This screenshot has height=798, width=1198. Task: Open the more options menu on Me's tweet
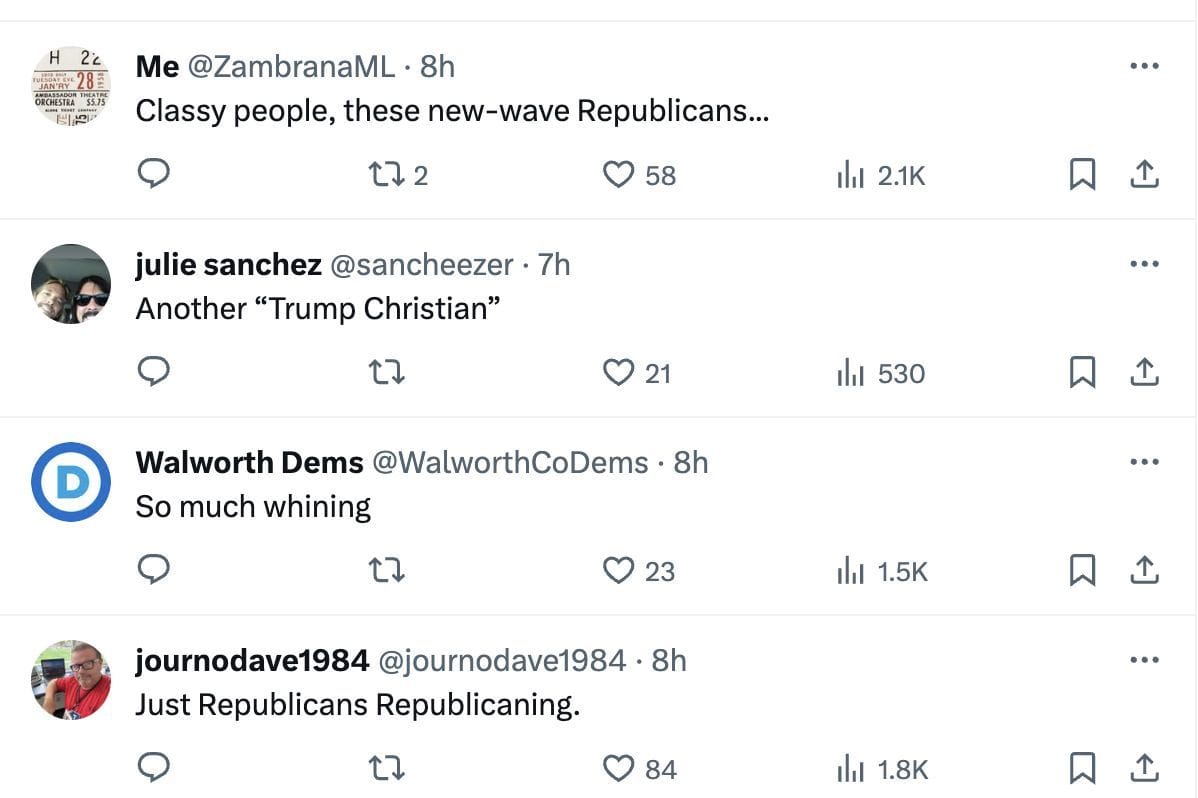tap(1142, 66)
